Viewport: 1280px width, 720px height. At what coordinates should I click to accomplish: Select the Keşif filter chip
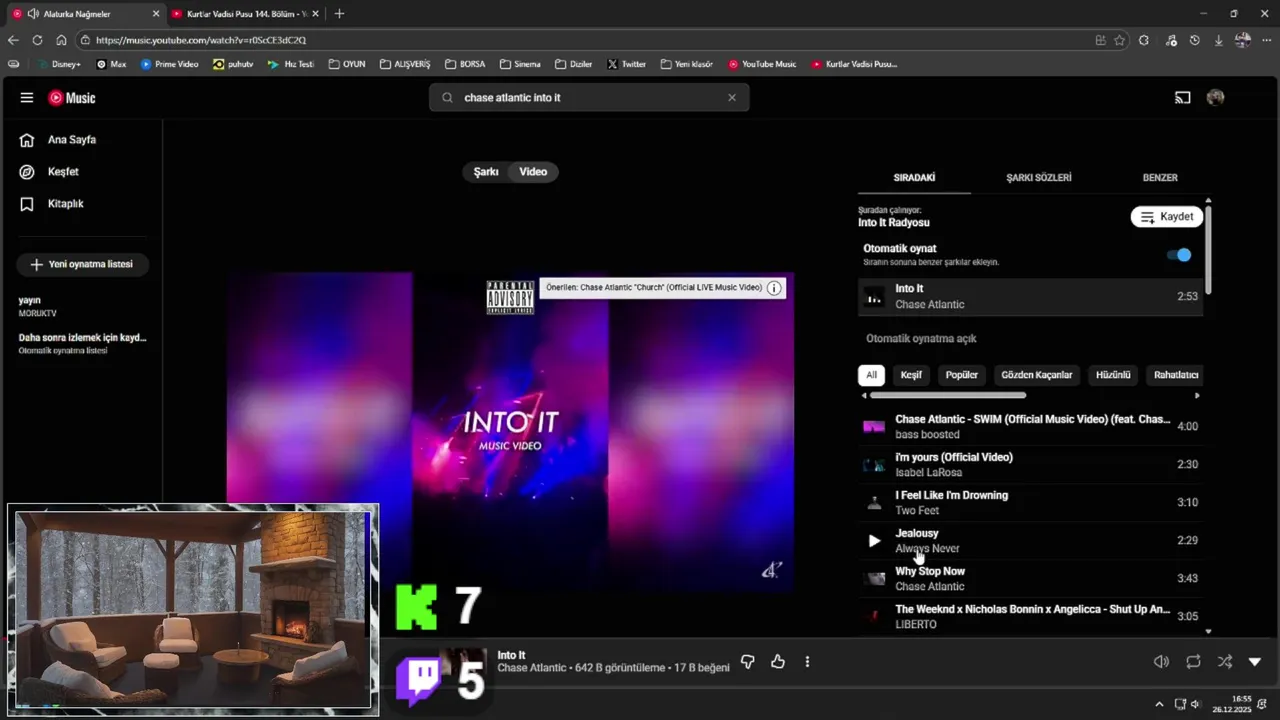pyautogui.click(x=911, y=375)
